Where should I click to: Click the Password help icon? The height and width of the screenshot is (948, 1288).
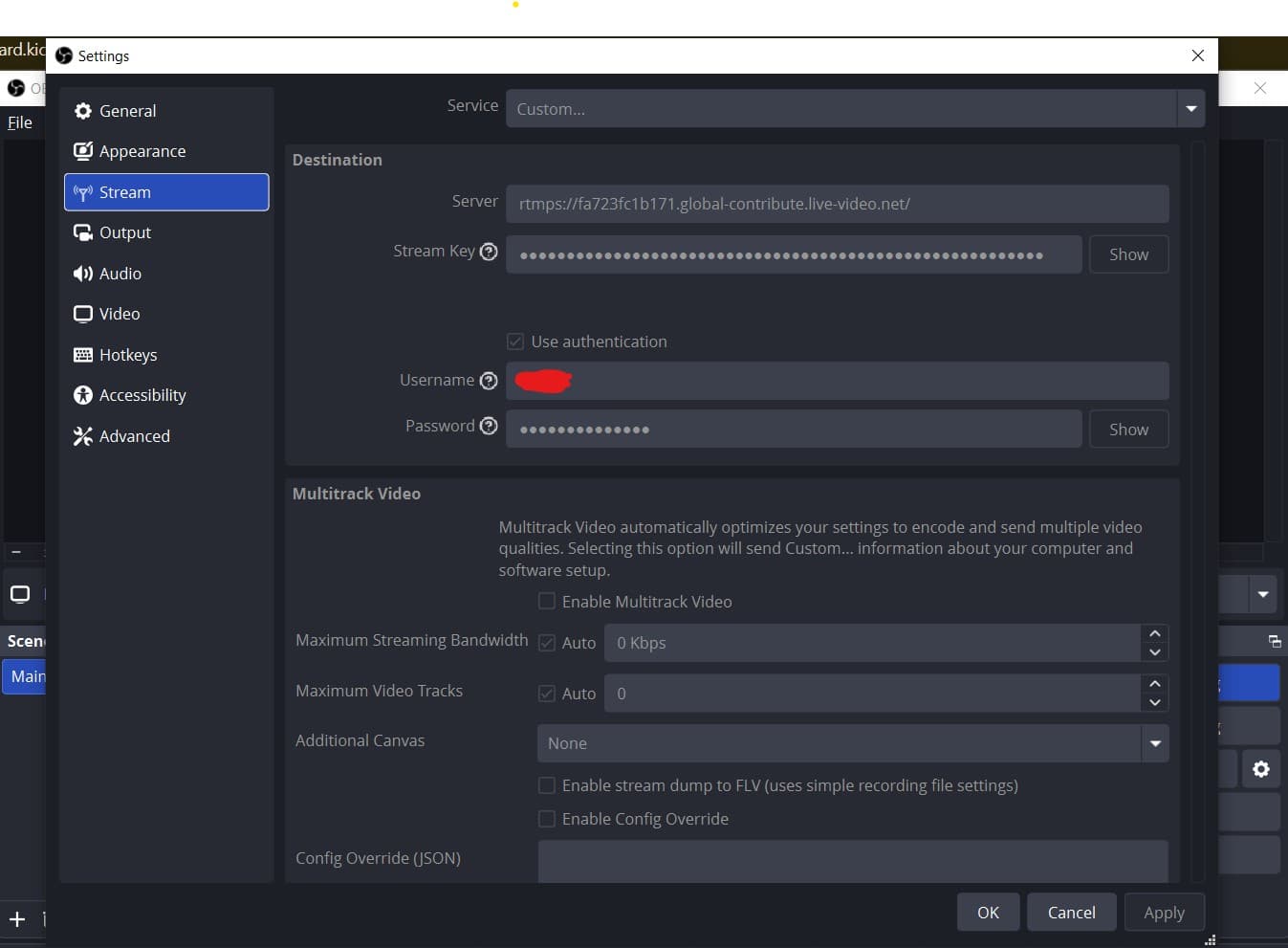pyautogui.click(x=489, y=426)
